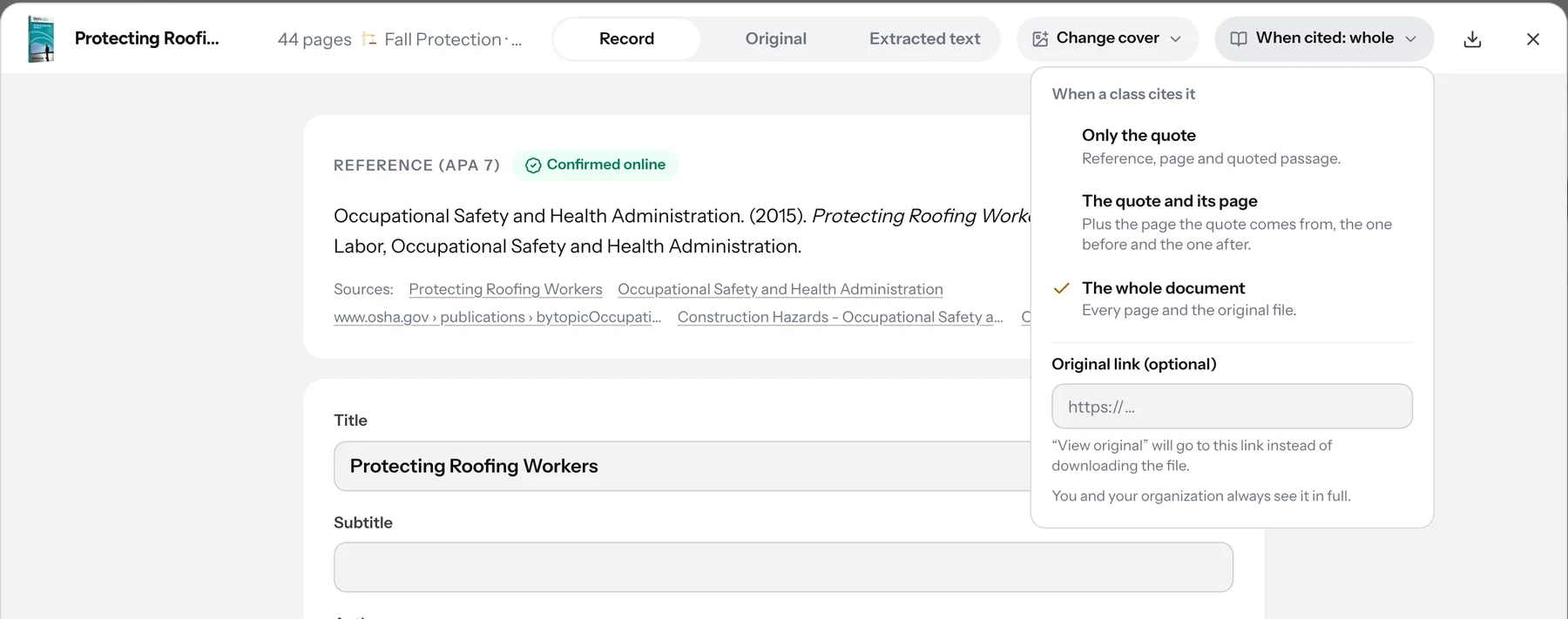Choose The quote and its page option
This screenshot has width=1568, height=619.
[1232, 222]
